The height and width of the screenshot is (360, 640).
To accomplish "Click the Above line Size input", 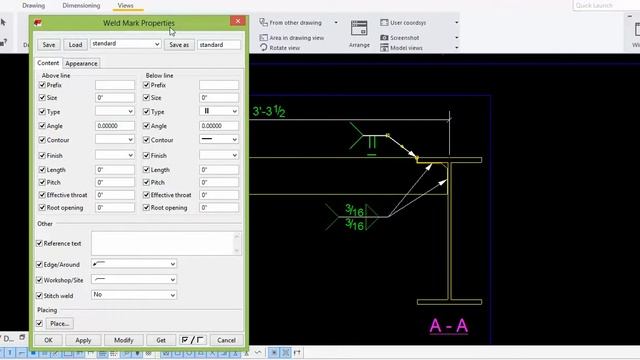I will pos(115,98).
